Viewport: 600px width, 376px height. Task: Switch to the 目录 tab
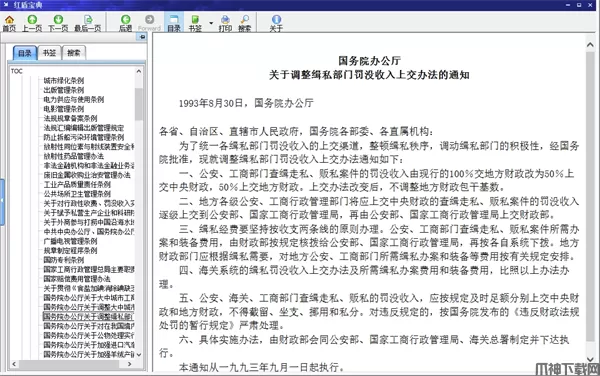[25, 53]
